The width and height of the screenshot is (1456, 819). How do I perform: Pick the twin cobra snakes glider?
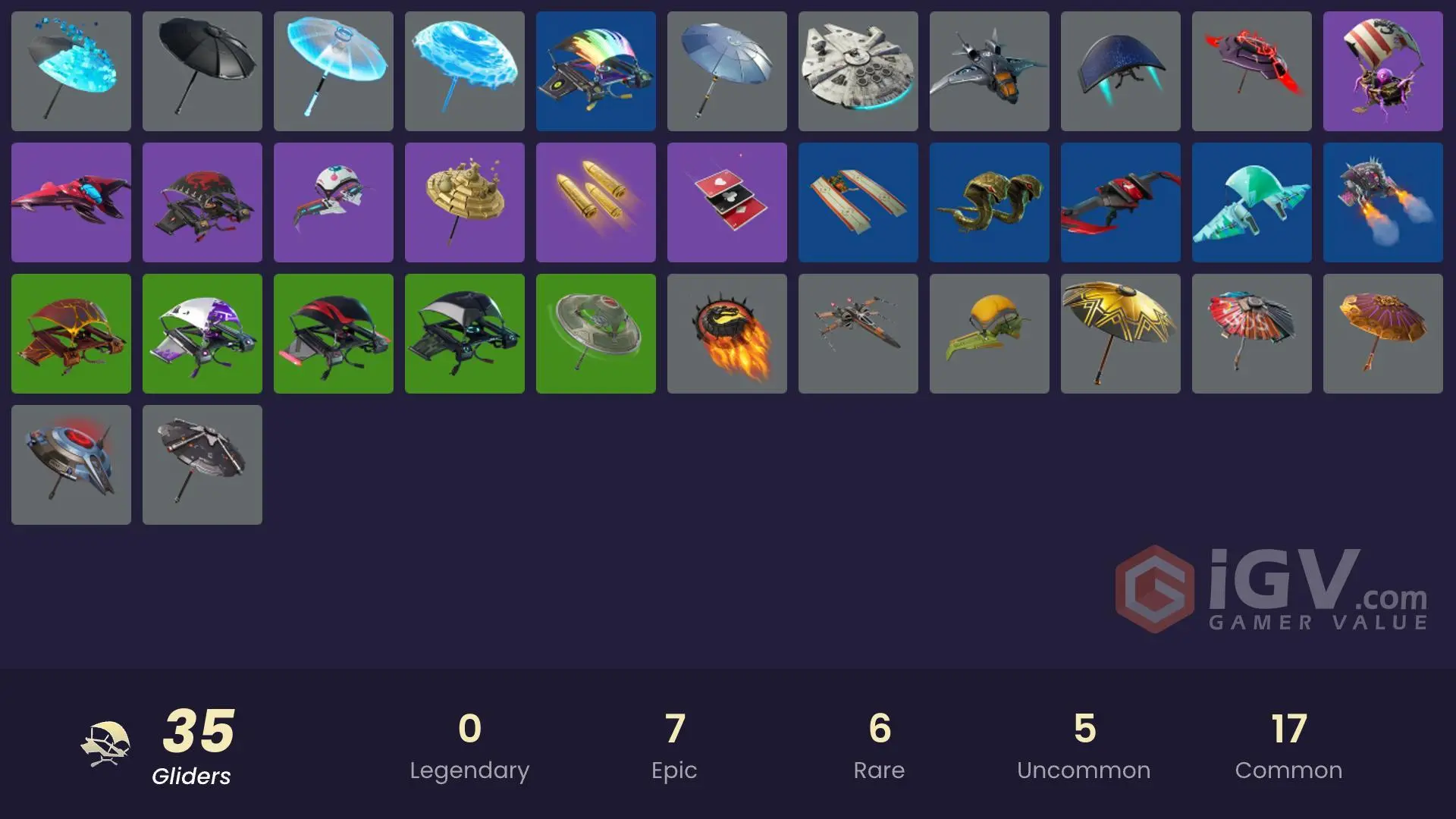[990, 202]
